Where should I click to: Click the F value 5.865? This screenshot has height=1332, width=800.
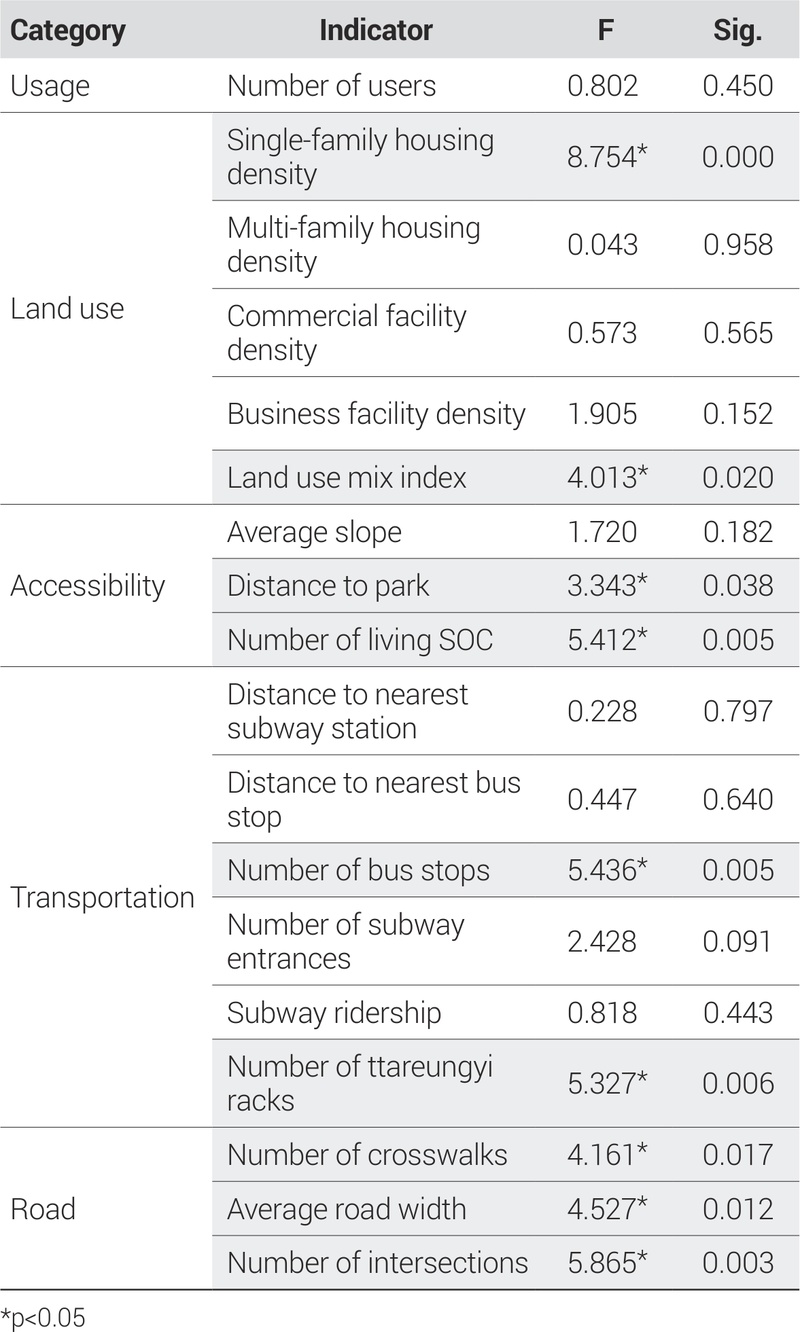(x=607, y=1263)
